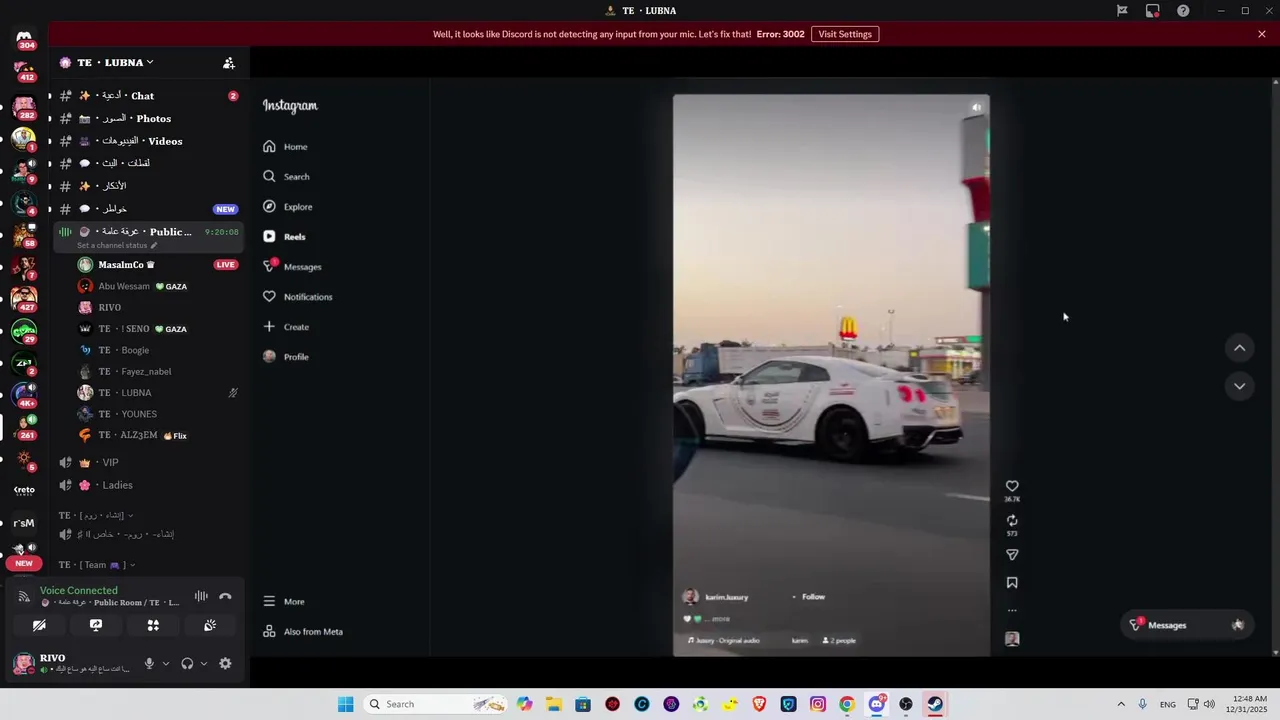Click taskbar Search box
This screenshot has width=1280, height=720.
point(435,704)
